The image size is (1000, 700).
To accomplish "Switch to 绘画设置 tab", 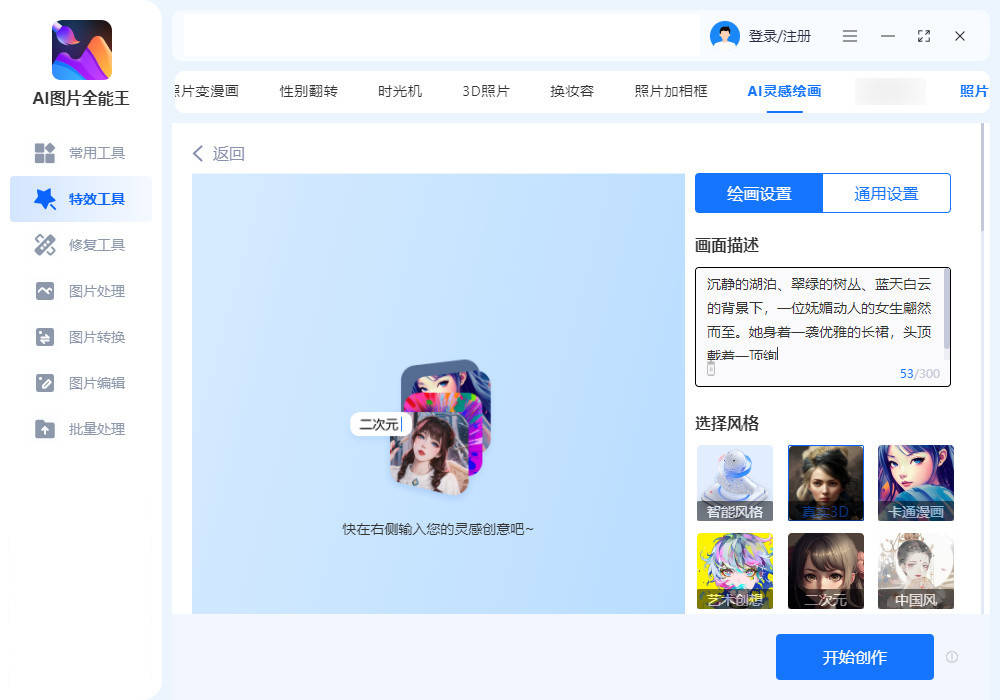I will [759, 194].
